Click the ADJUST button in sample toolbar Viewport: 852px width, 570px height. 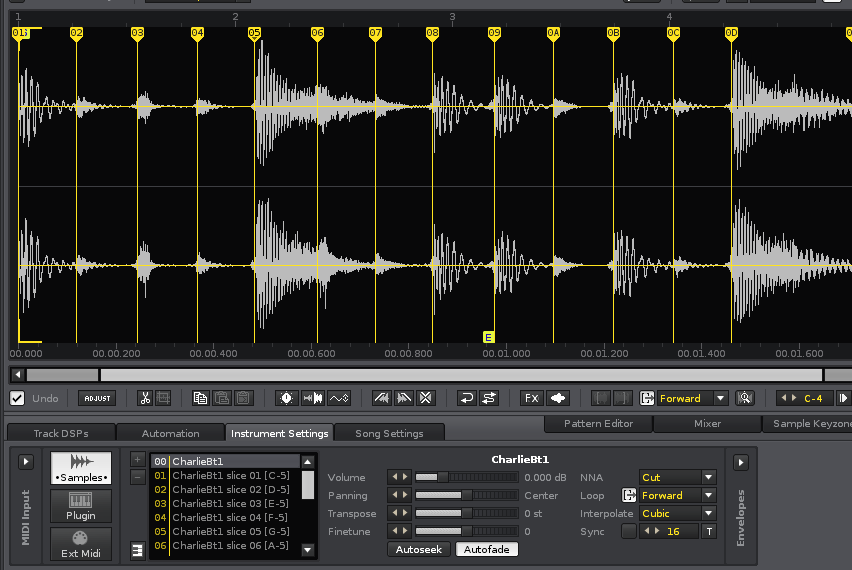pyautogui.click(x=97, y=398)
